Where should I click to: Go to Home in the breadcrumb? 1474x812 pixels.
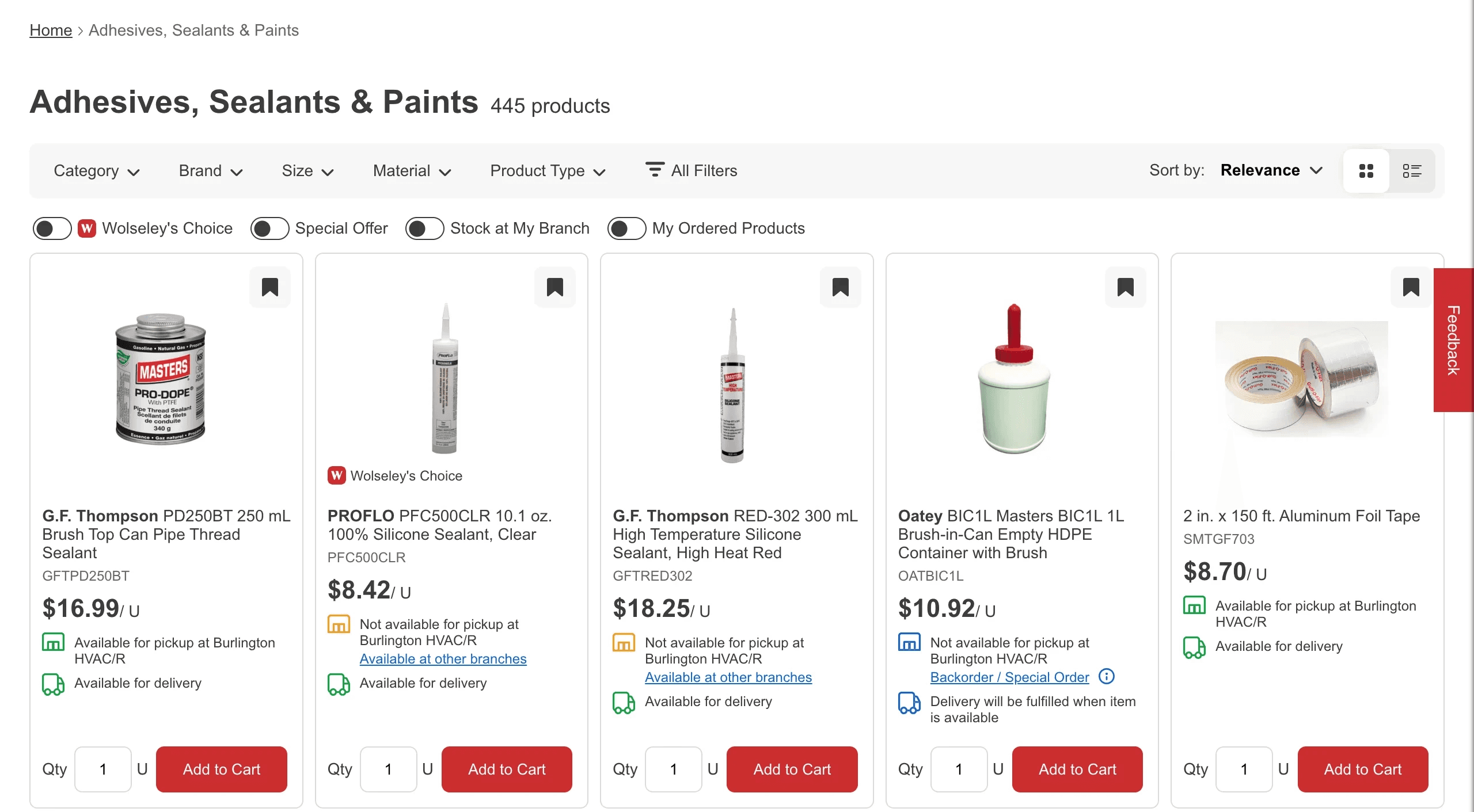tap(51, 30)
